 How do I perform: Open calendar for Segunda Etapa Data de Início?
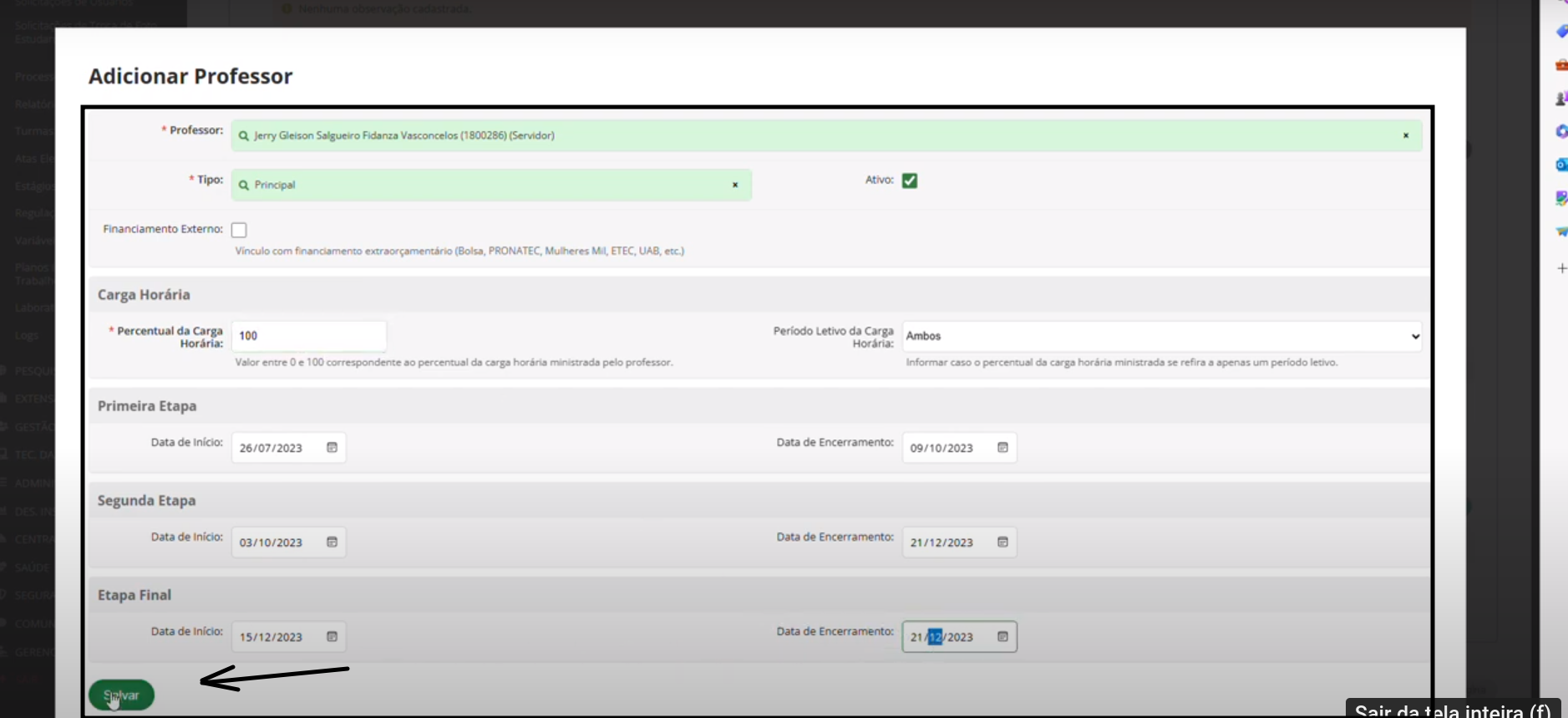coord(332,542)
